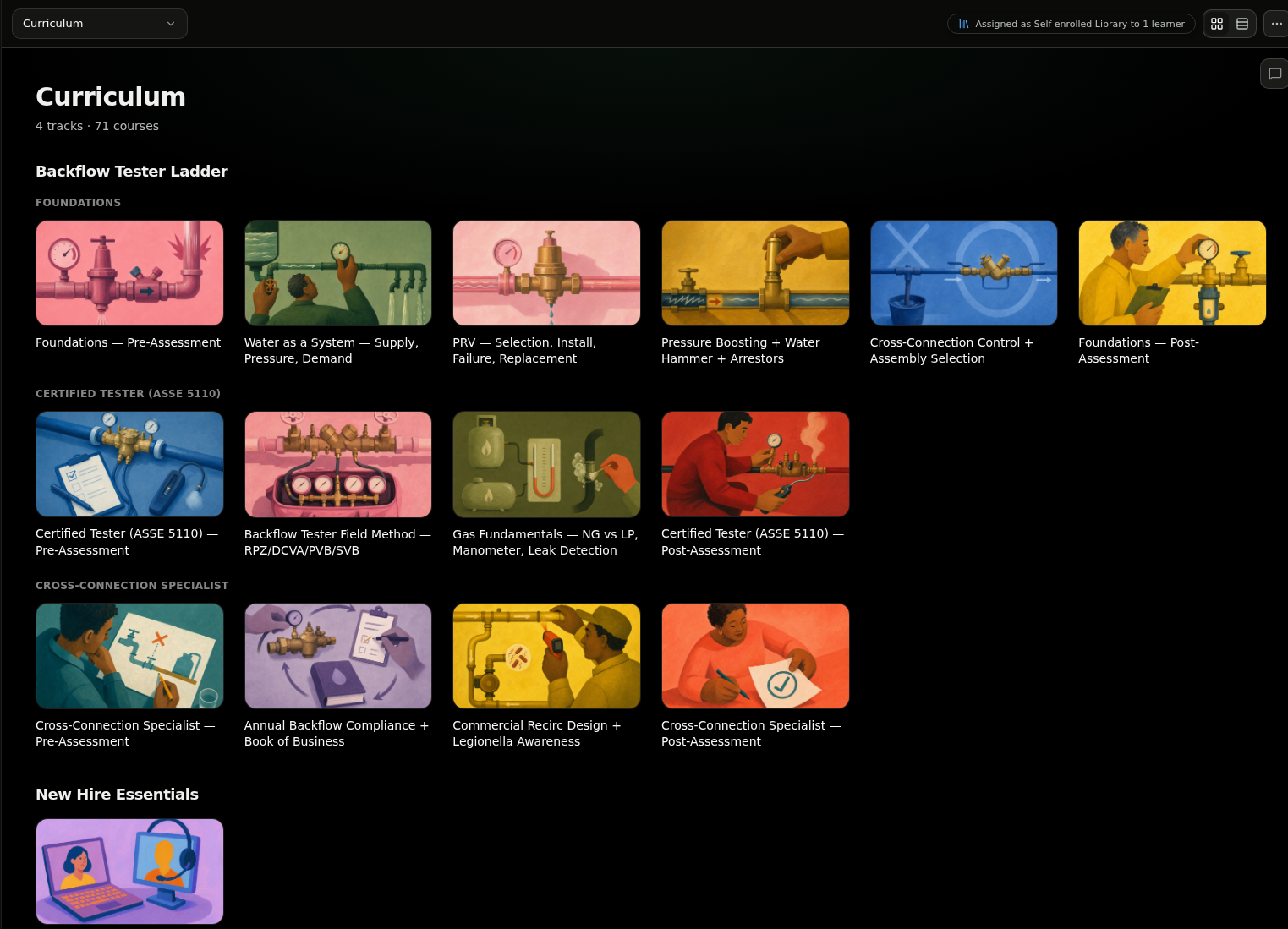Open Cross-Connection Specialist Pre-Assessment thumbnail
Image resolution: width=1288 pixels, height=929 pixels.
[129, 656]
